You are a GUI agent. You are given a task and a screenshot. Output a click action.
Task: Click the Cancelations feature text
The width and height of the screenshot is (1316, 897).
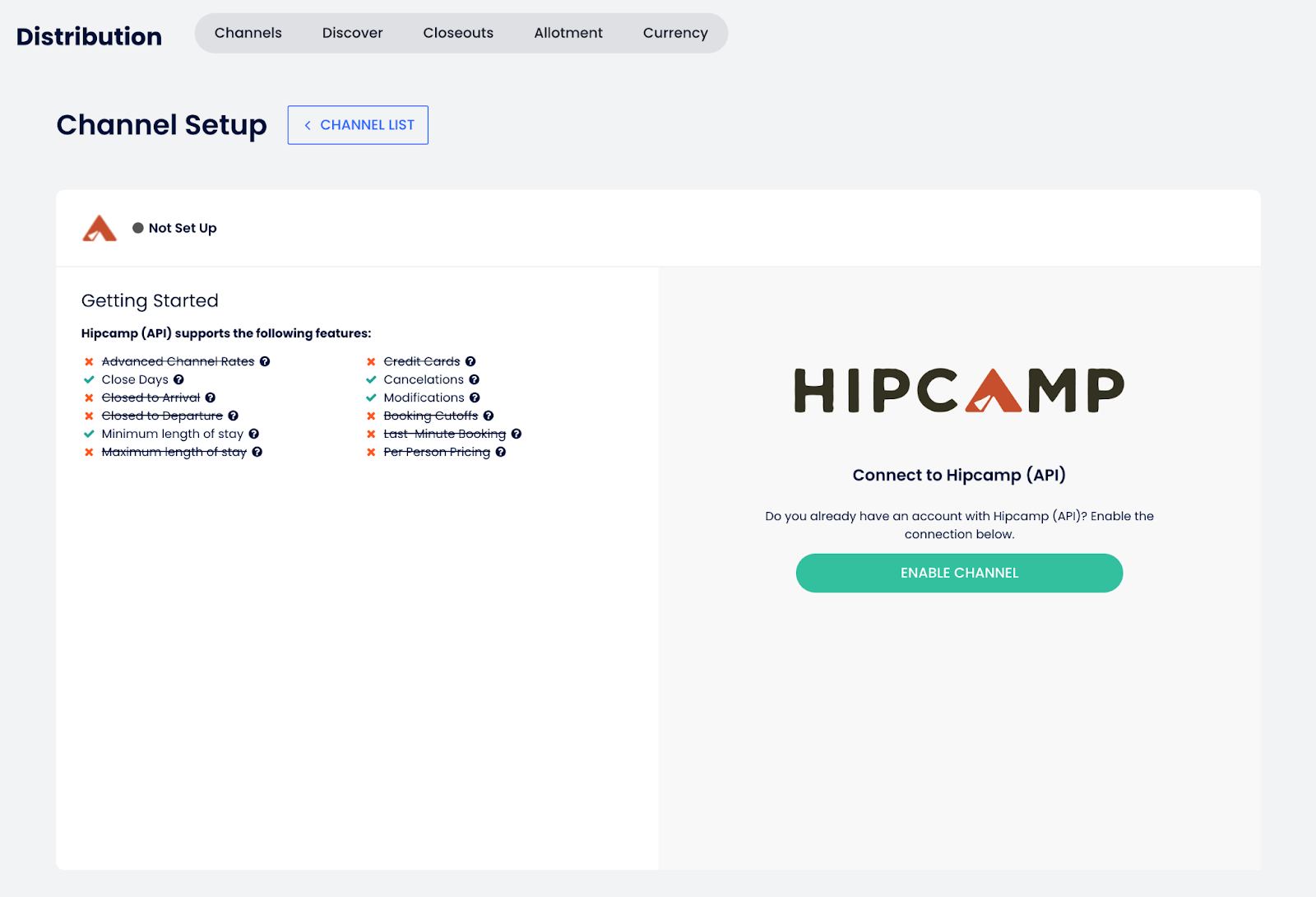424,379
